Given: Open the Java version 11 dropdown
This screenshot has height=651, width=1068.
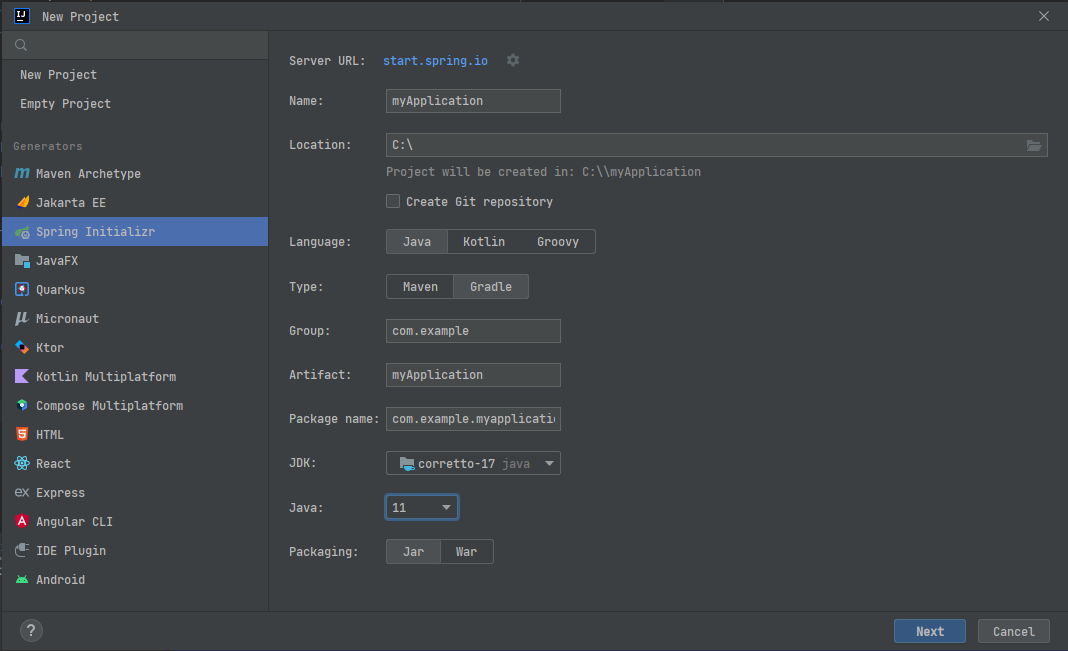Looking at the screenshot, I should coord(422,507).
